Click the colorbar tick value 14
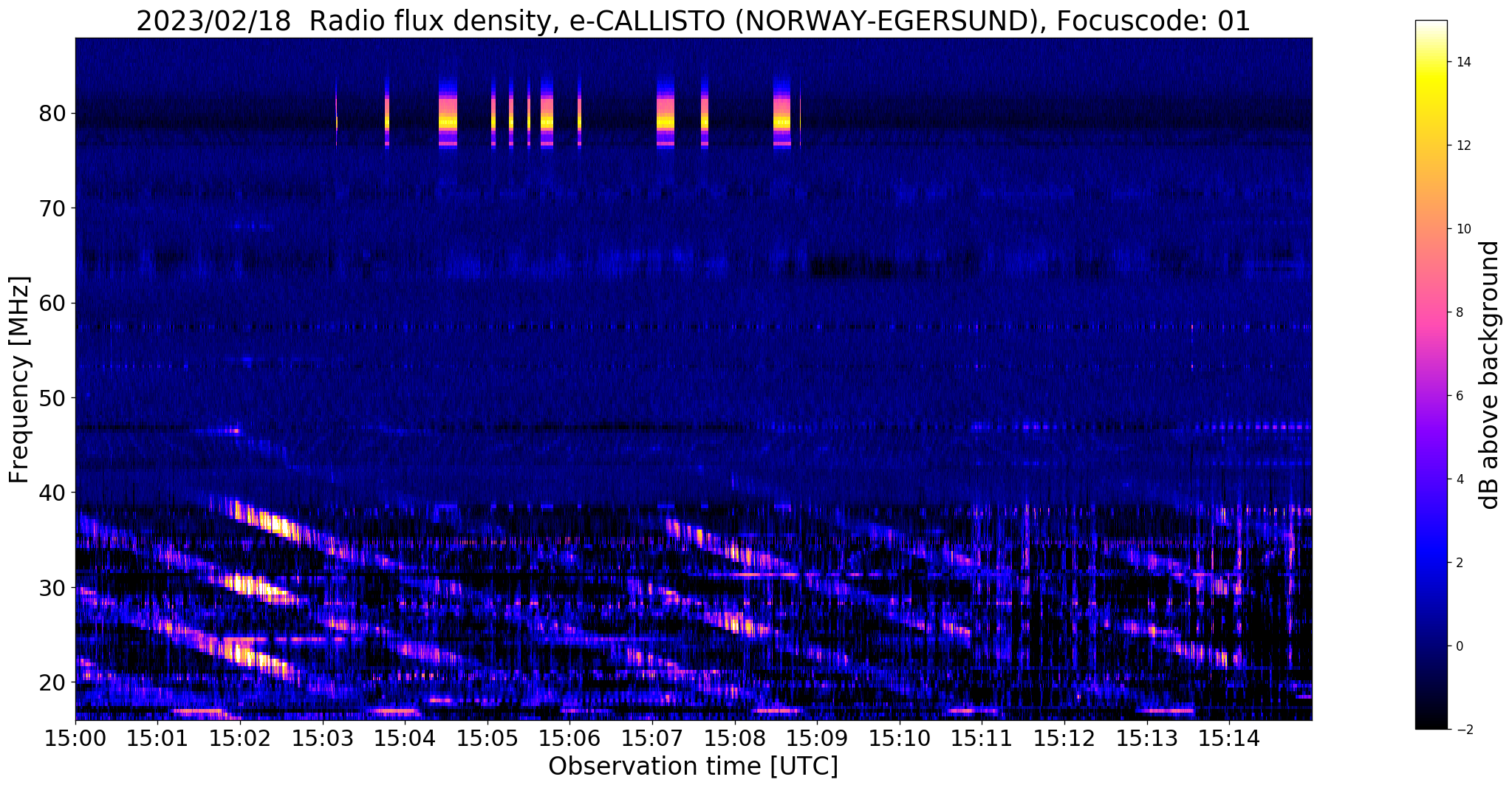This screenshot has width=1512, height=788. (1463, 62)
